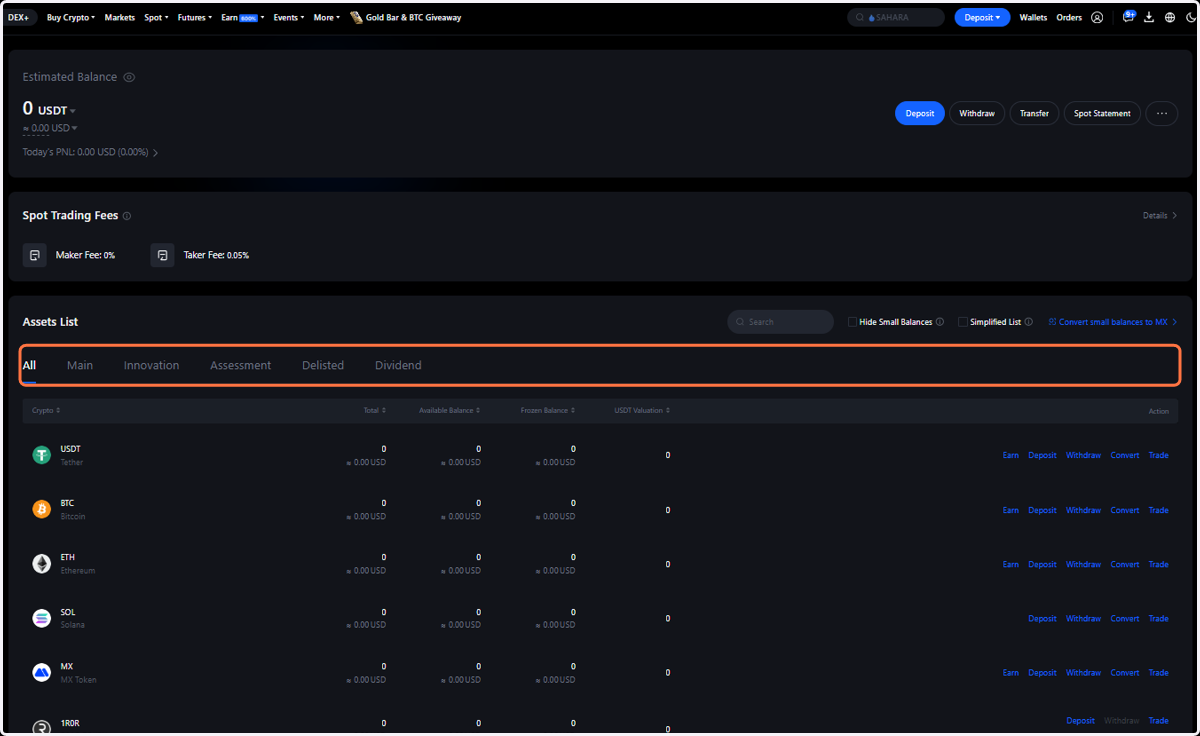Click Withdraw for the MX row
Image resolution: width=1200 pixels, height=736 pixels.
click(1083, 673)
